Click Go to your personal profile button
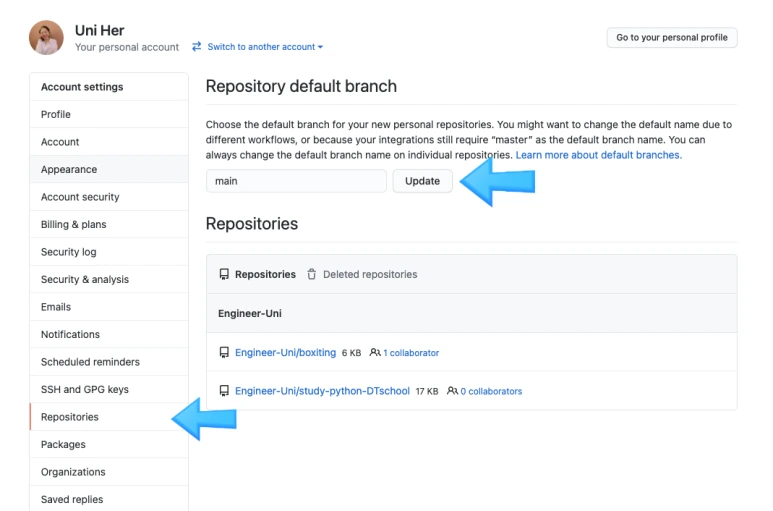This screenshot has height=511, width=773. [671, 38]
